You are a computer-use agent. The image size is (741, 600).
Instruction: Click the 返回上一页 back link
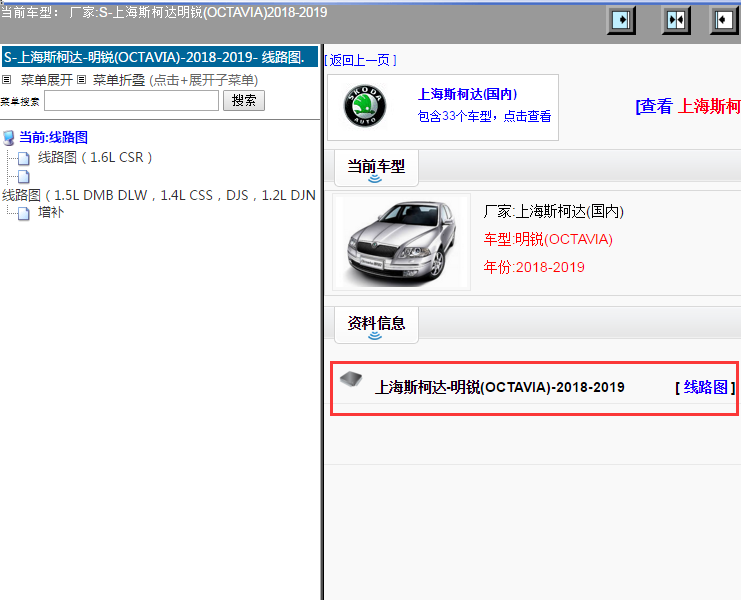[360, 60]
